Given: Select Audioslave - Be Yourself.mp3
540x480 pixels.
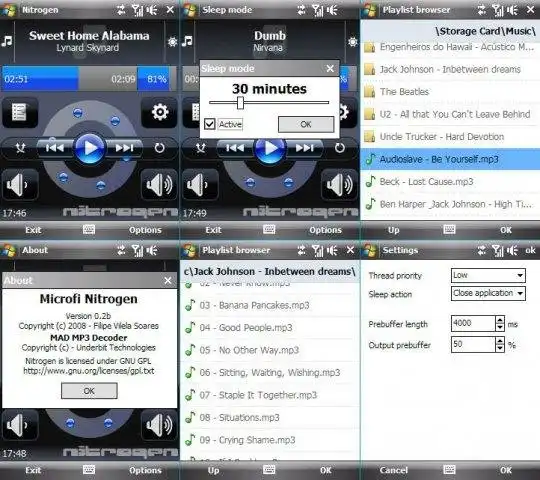Looking at the screenshot, I should [450, 159].
